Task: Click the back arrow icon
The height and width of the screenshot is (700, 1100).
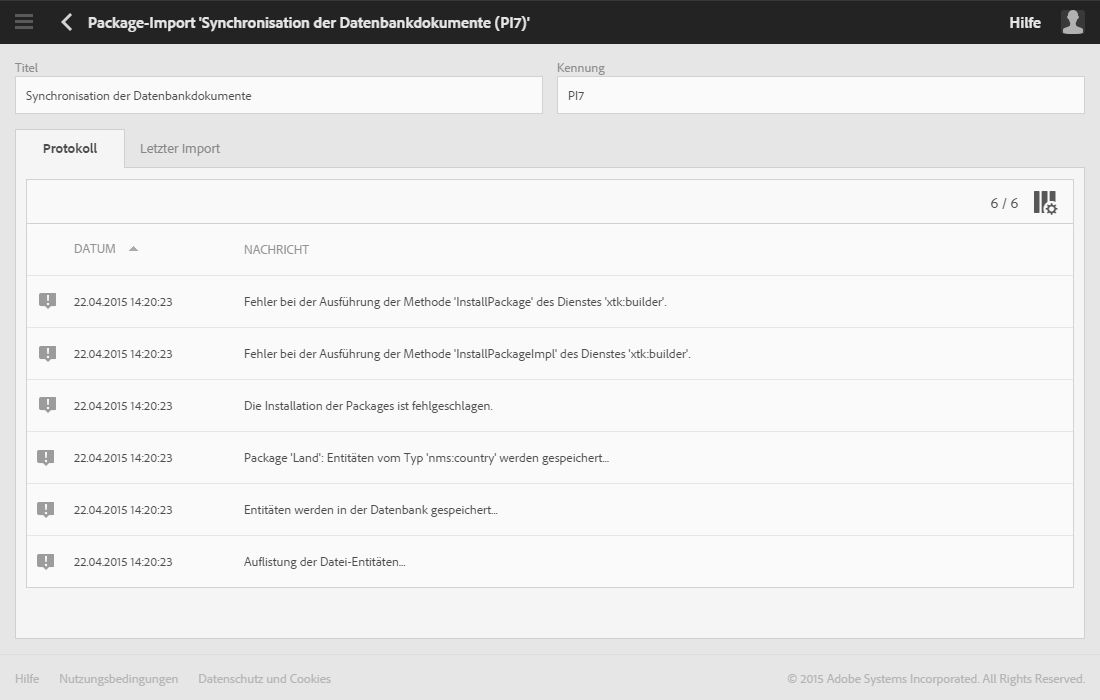Action: point(66,22)
